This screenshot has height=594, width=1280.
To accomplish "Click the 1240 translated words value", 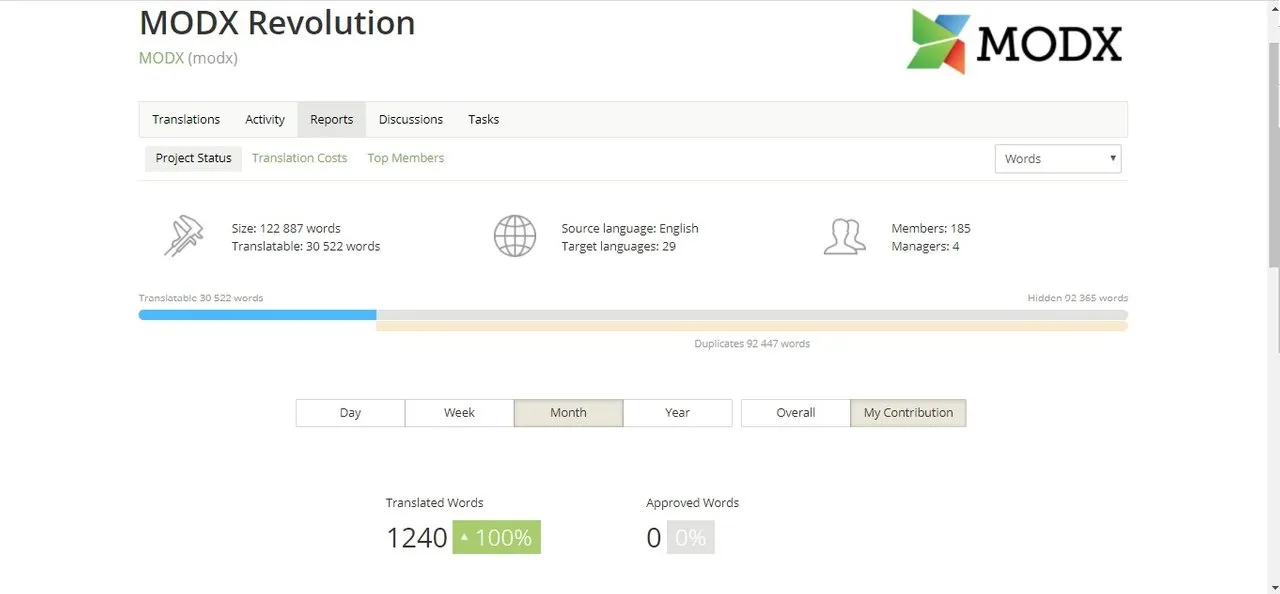I will click(417, 538).
